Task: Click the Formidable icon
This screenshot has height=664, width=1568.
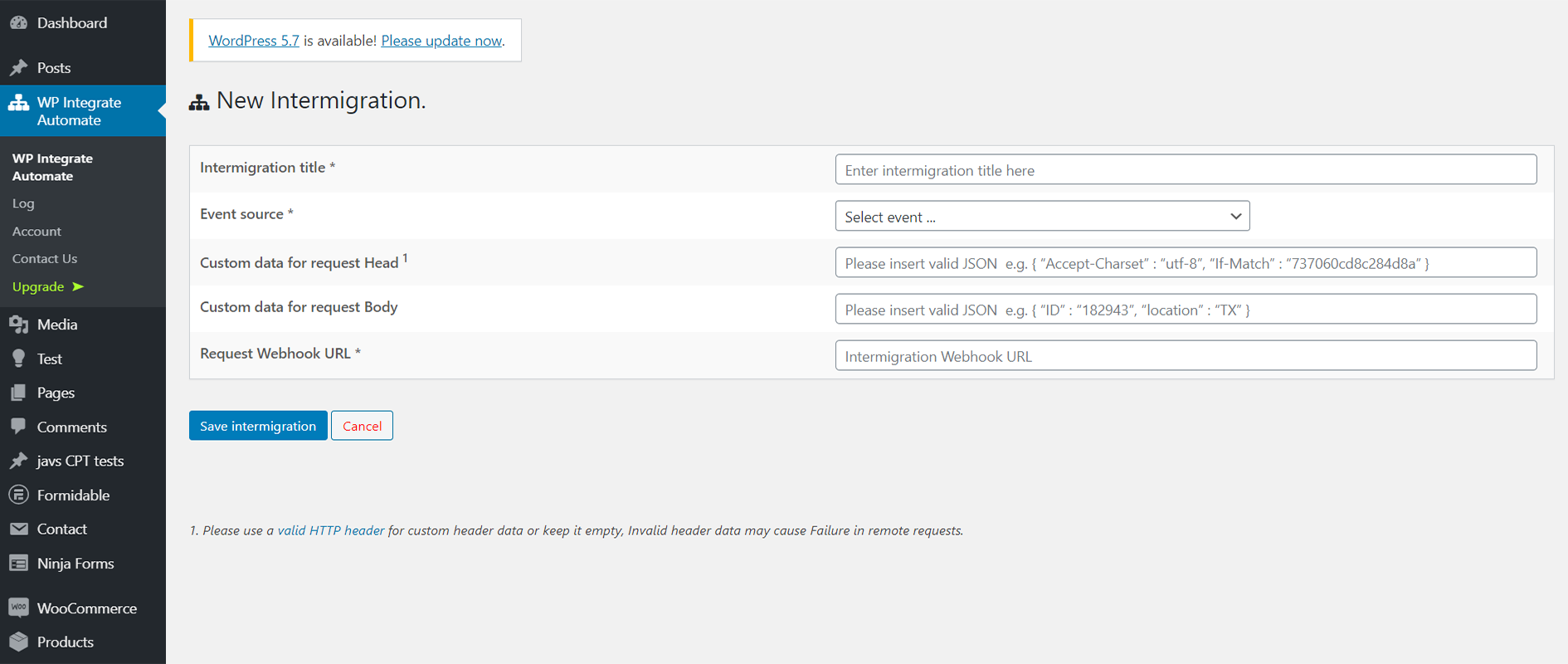Action: pos(18,495)
